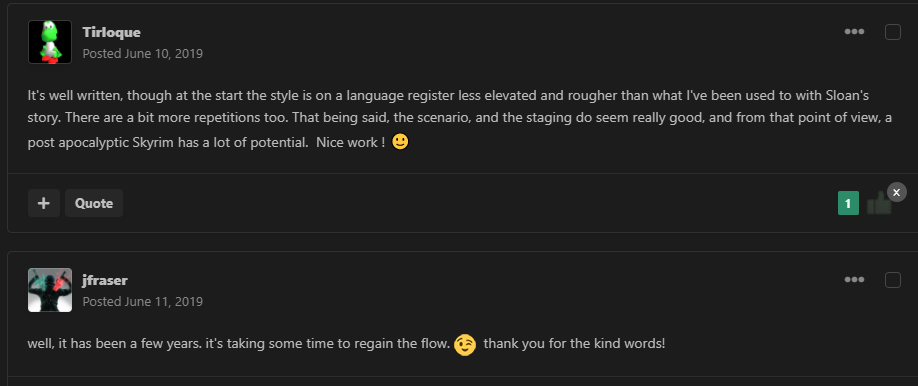Viewport: 918px width, 386px height.
Task: Remove reaction using the X icon
Action: (896, 192)
